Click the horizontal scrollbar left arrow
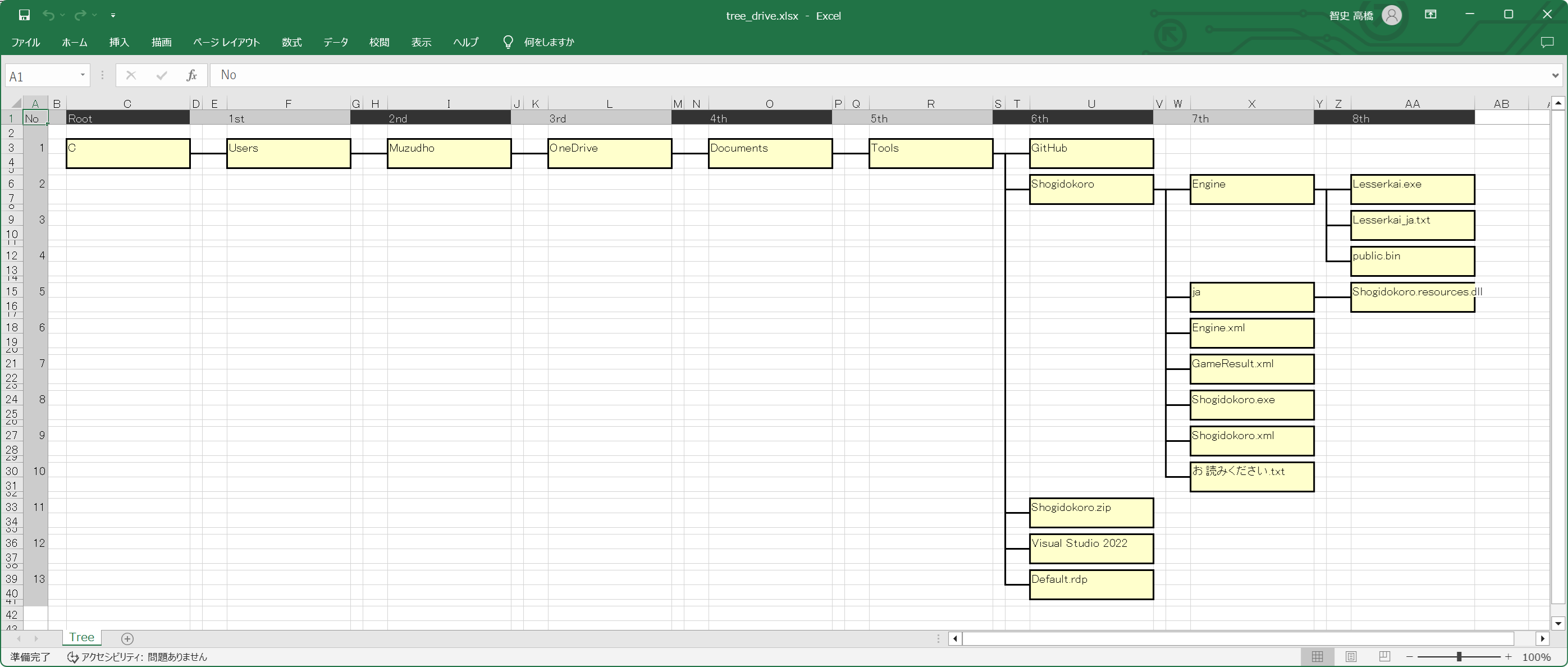 (955, 638)
